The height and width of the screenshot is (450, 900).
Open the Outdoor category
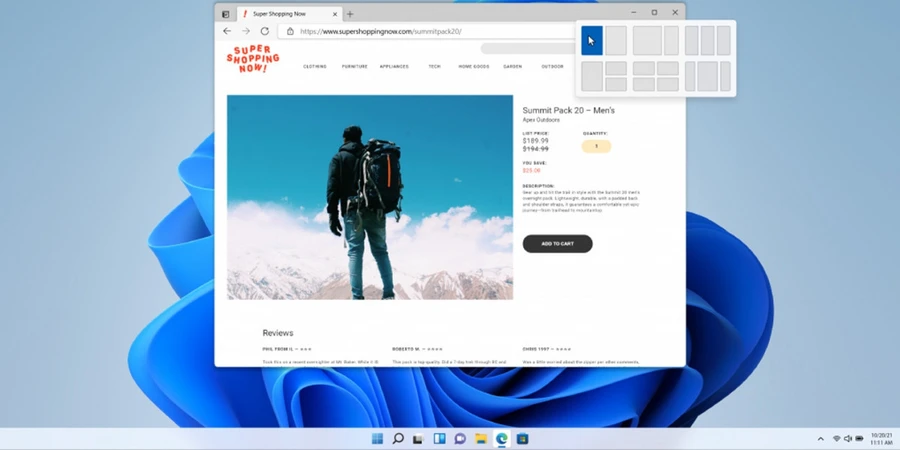pyautogui.click(x=552, y=67)
